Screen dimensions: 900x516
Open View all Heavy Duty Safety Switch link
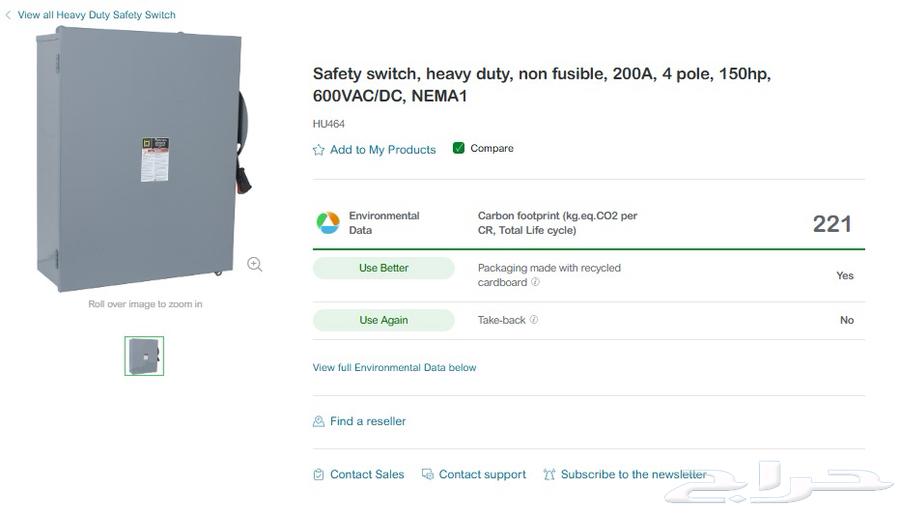(96, 15)
